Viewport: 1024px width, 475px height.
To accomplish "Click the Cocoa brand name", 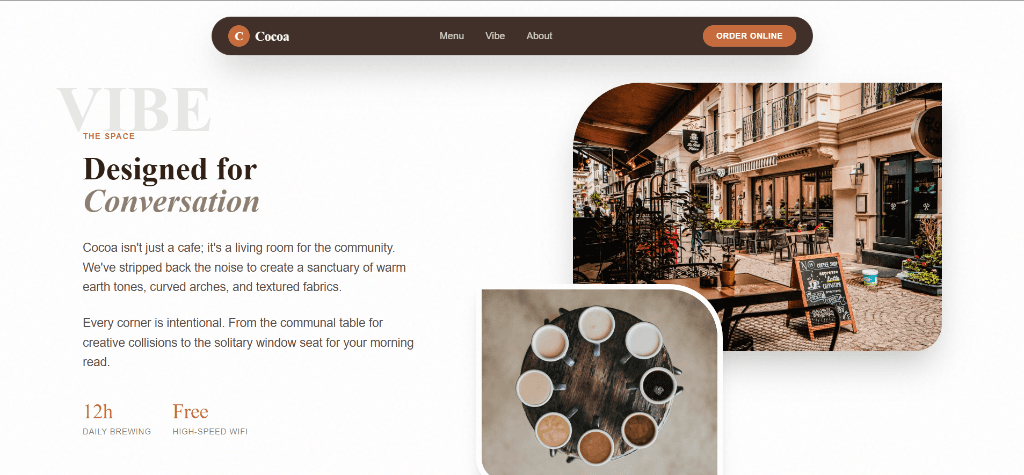I will 272,37.
